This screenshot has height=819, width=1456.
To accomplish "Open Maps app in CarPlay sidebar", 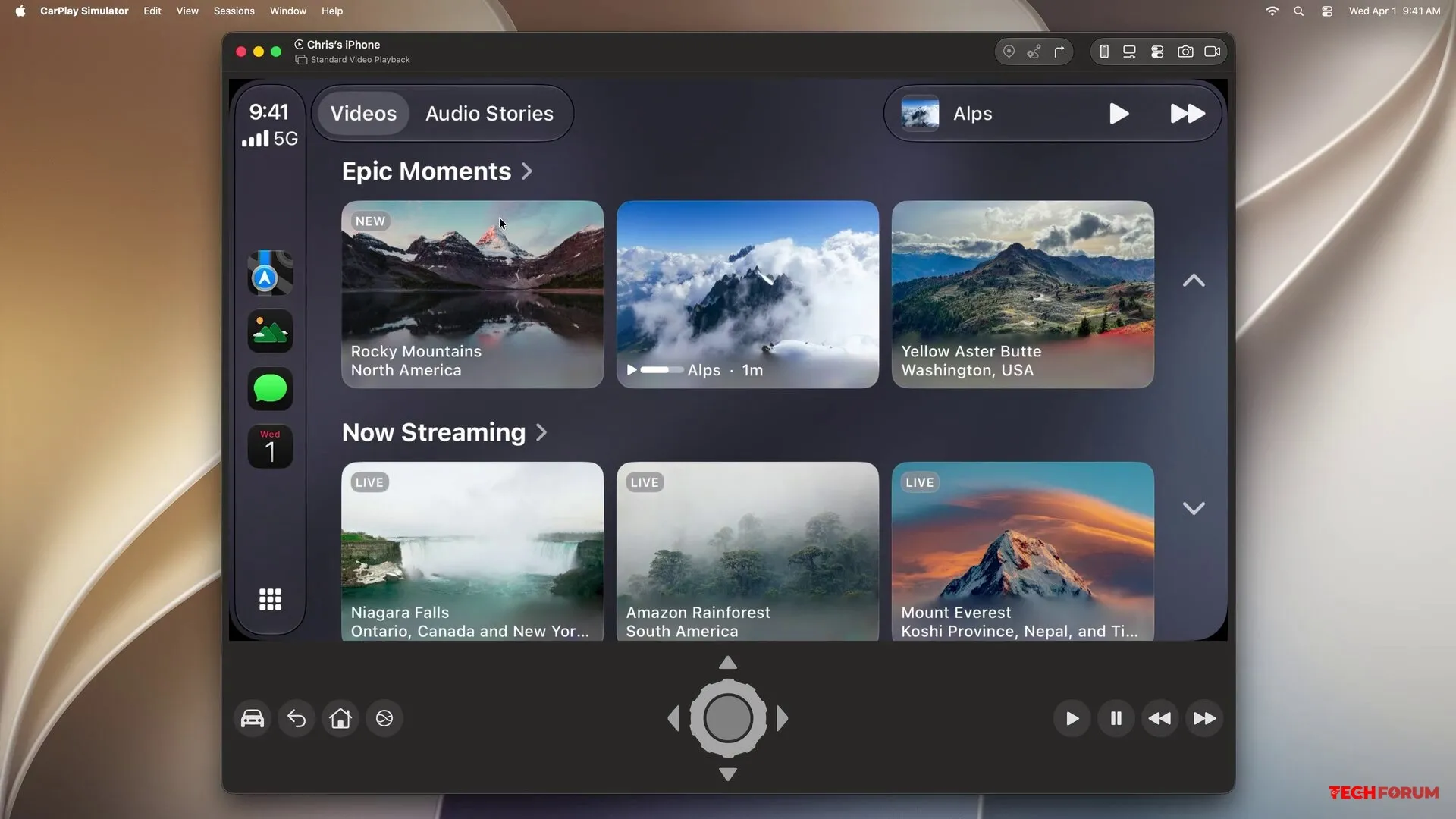I will click(270, 273).
